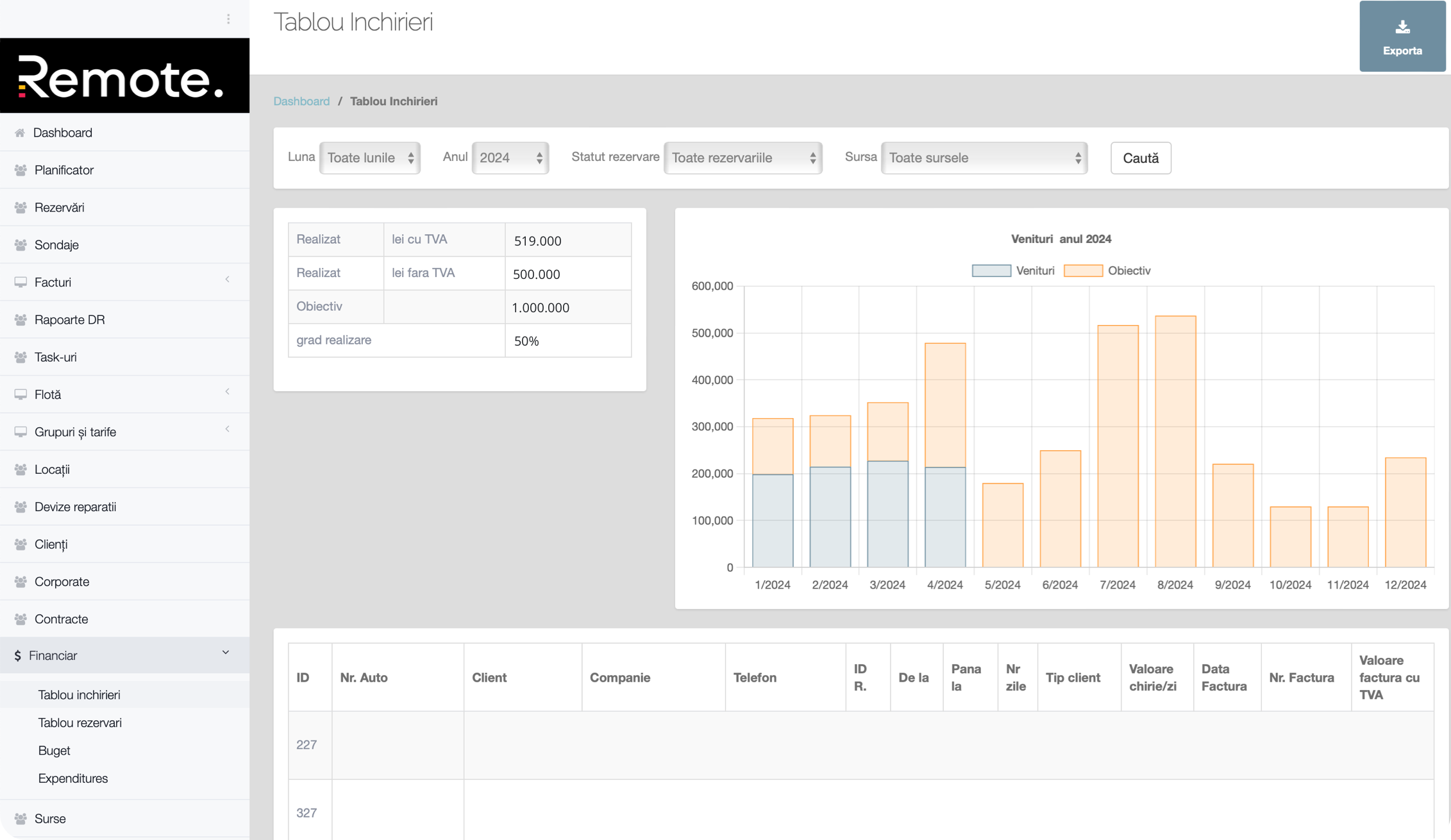The image size is (1451, 840).
Task: Click the Facturi monitor icon
Action: pyautogui.click(x=21, y=282)
